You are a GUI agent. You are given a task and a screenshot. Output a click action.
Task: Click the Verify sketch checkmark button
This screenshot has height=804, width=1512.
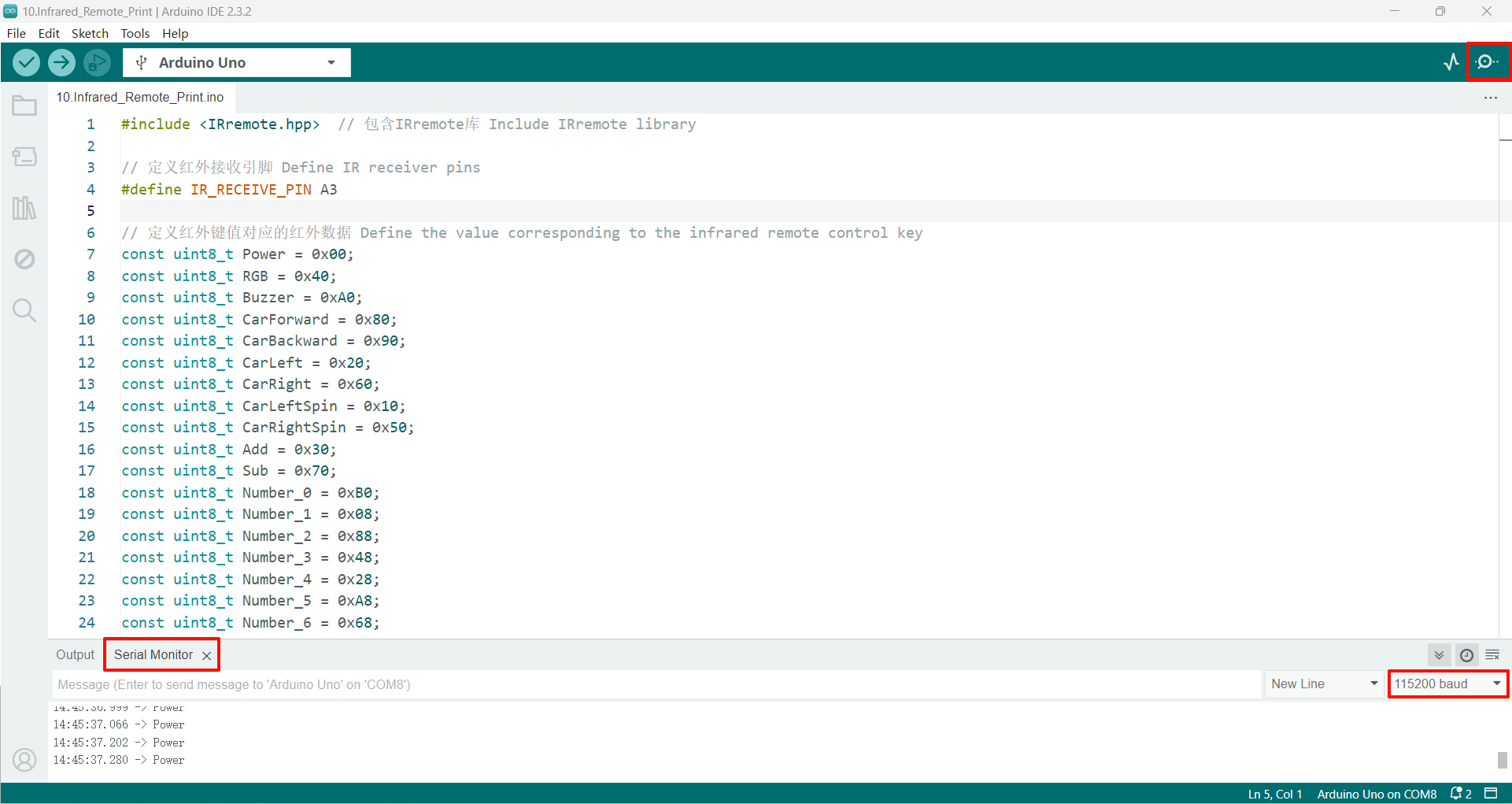27,62
